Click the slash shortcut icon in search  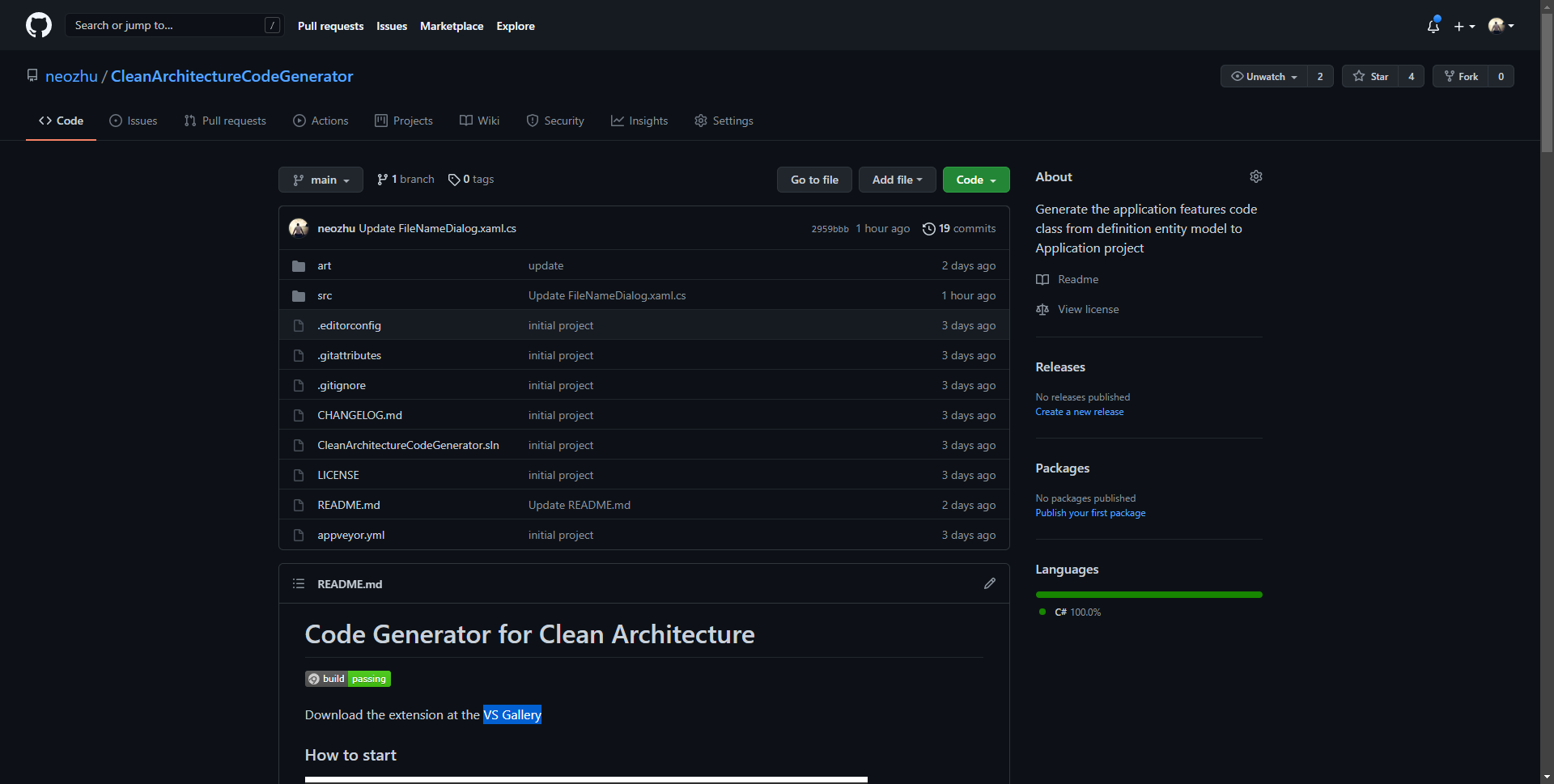[x=273, y=25]
